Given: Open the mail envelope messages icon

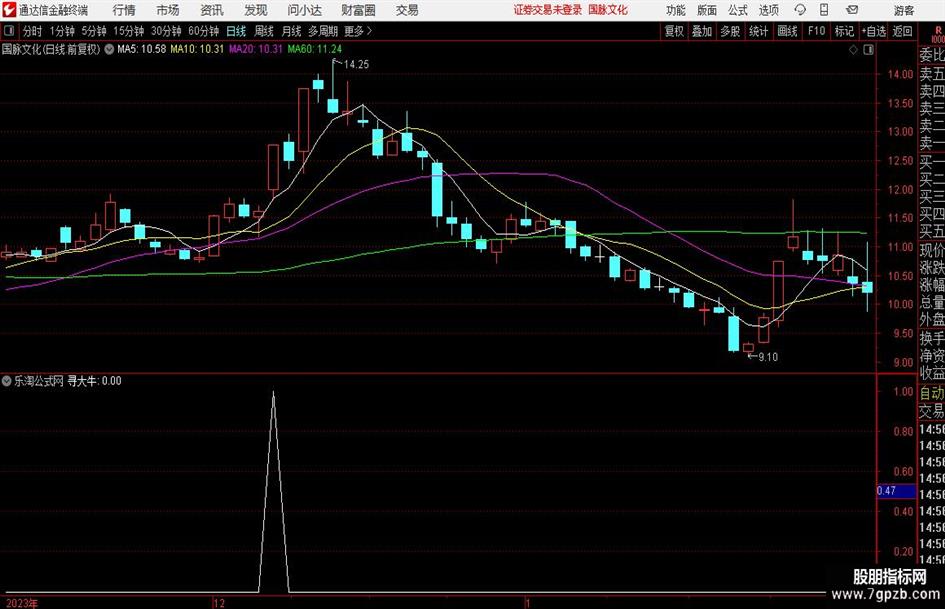Looking at the screenshot, I should (x=852, y=10).
